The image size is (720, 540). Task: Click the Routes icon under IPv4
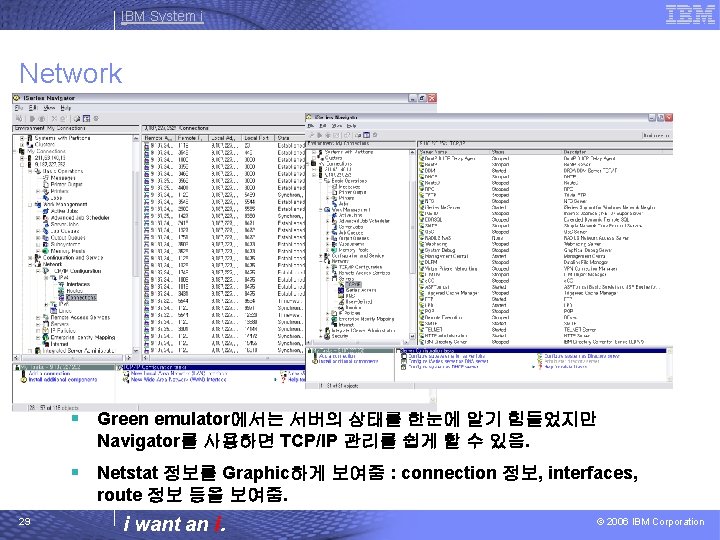tap(61, 291)
